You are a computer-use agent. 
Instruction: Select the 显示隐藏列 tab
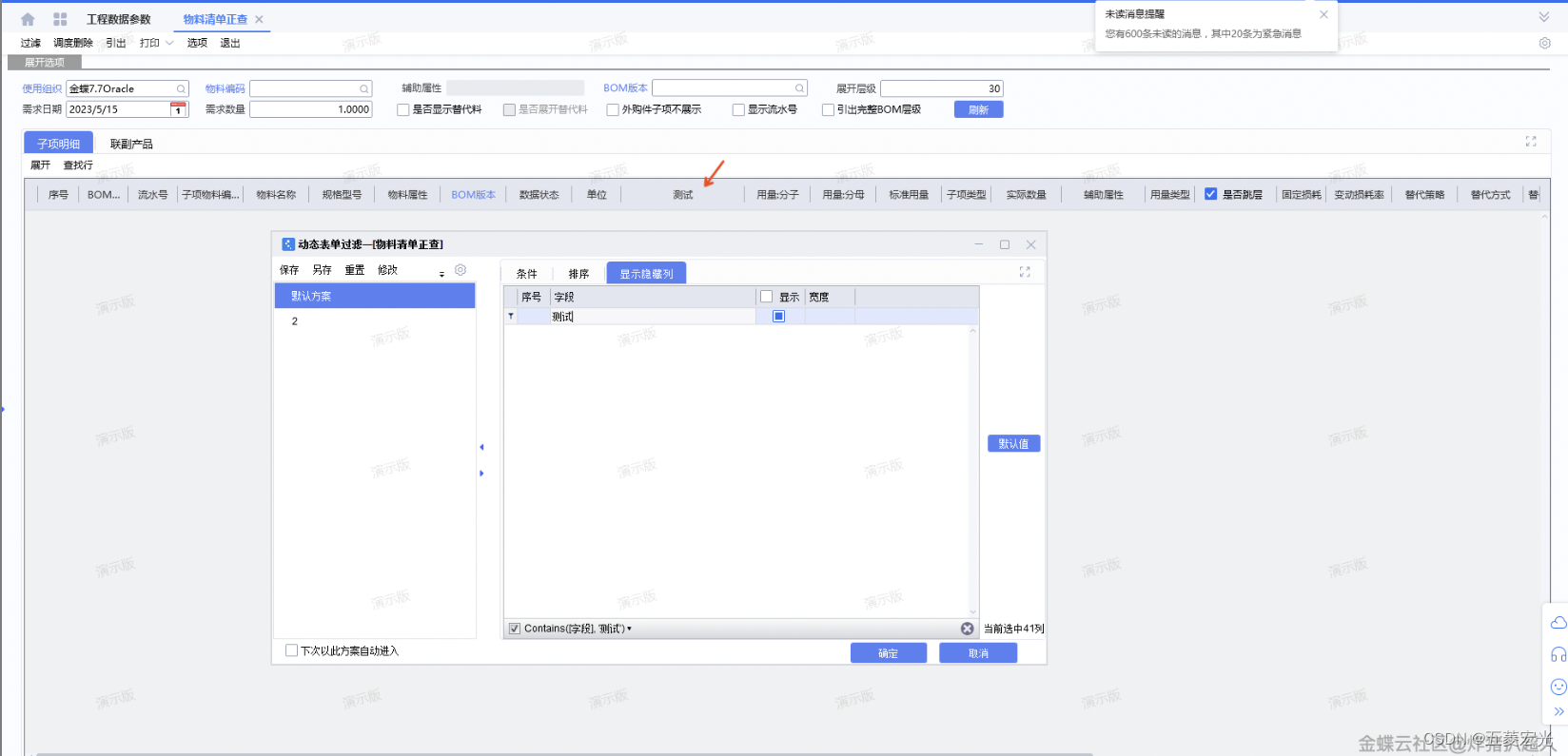pos(646,274)
